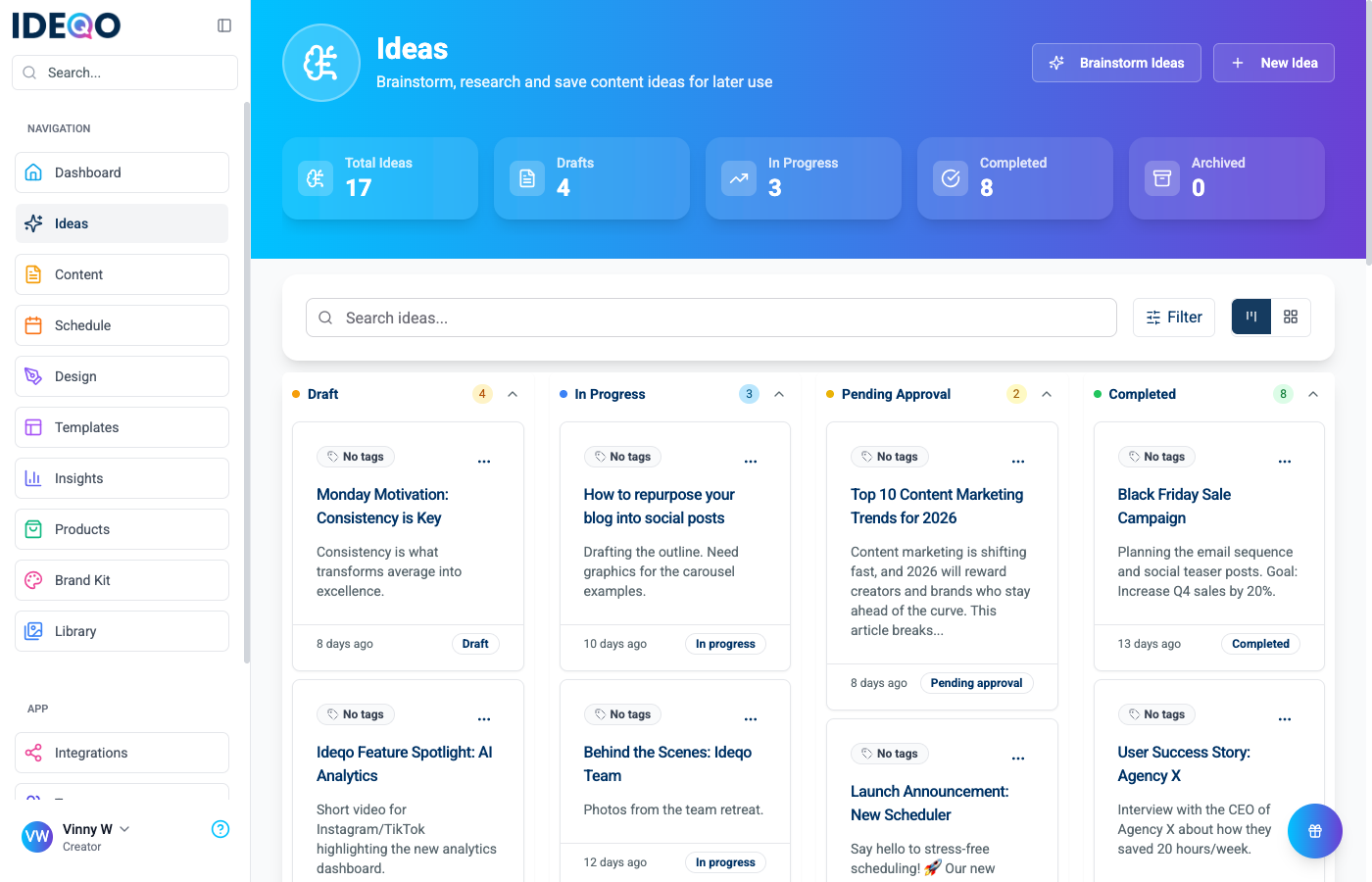This screenshot has height=882, width=1372.
Task: Collapse the Draft column
Action: coord(513,393)
